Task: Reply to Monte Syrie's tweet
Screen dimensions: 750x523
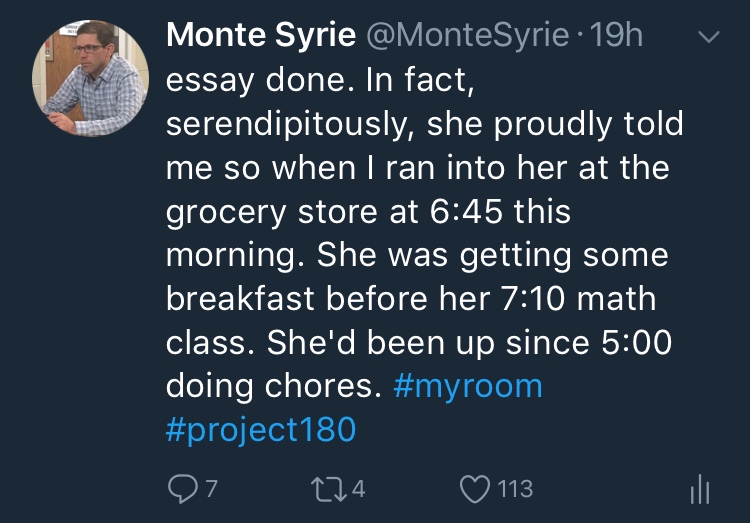Action: click(x=179, y=489)
